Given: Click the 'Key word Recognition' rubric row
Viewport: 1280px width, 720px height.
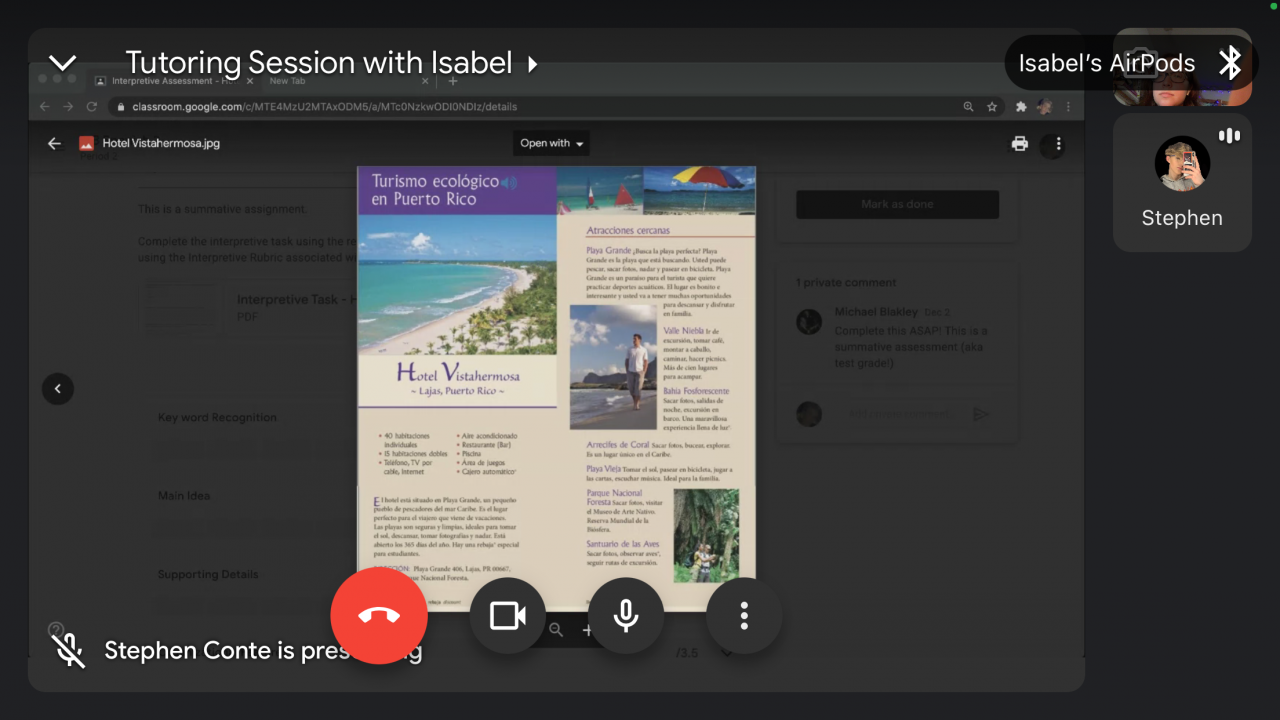Looking at the screenshot, I should [x=218, y=418].
